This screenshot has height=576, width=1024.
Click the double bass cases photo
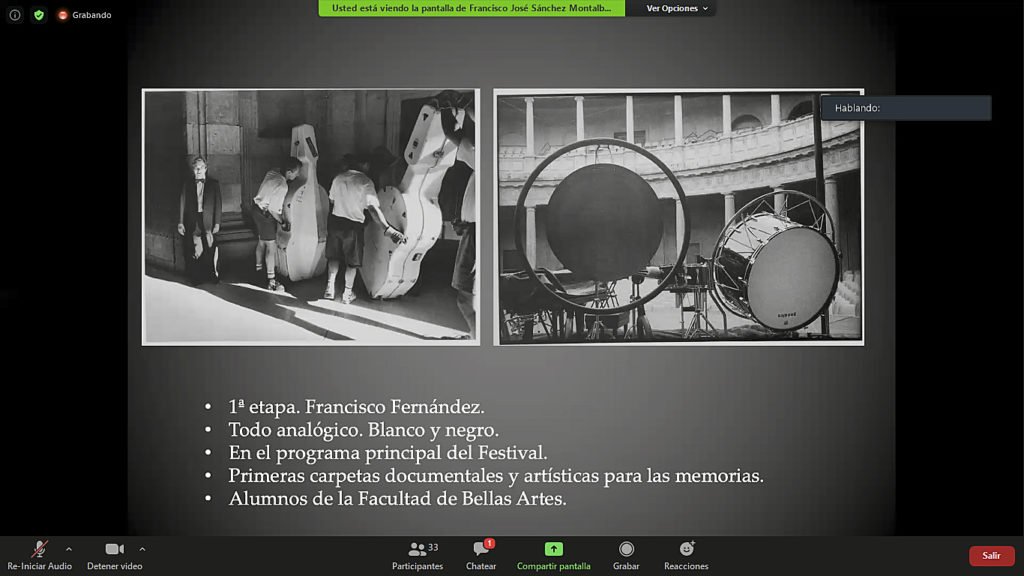(310, 216)
